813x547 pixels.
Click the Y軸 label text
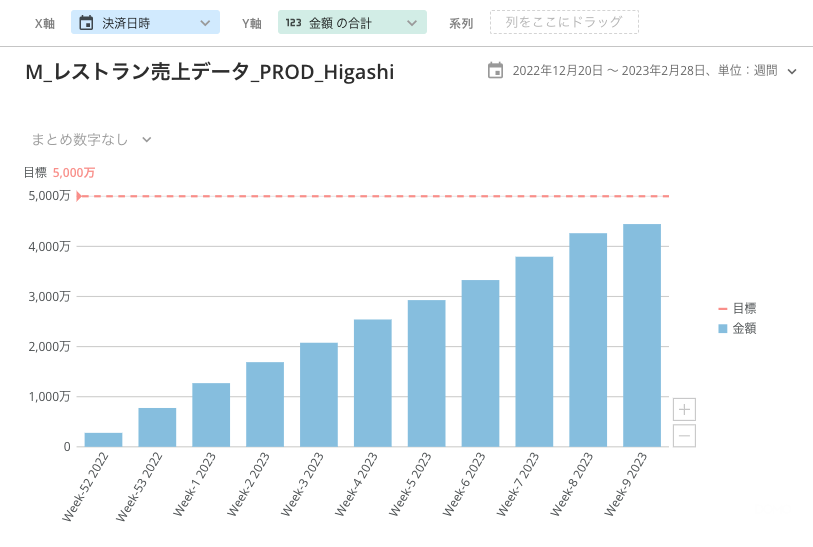coord(251,23)
